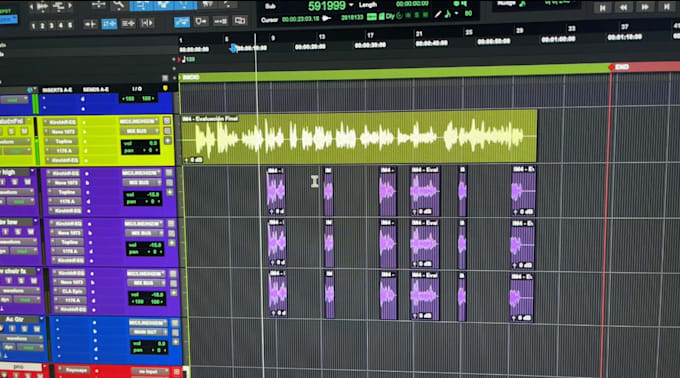Open the main counter format dropdown arrow

click(x=351, y=5)
